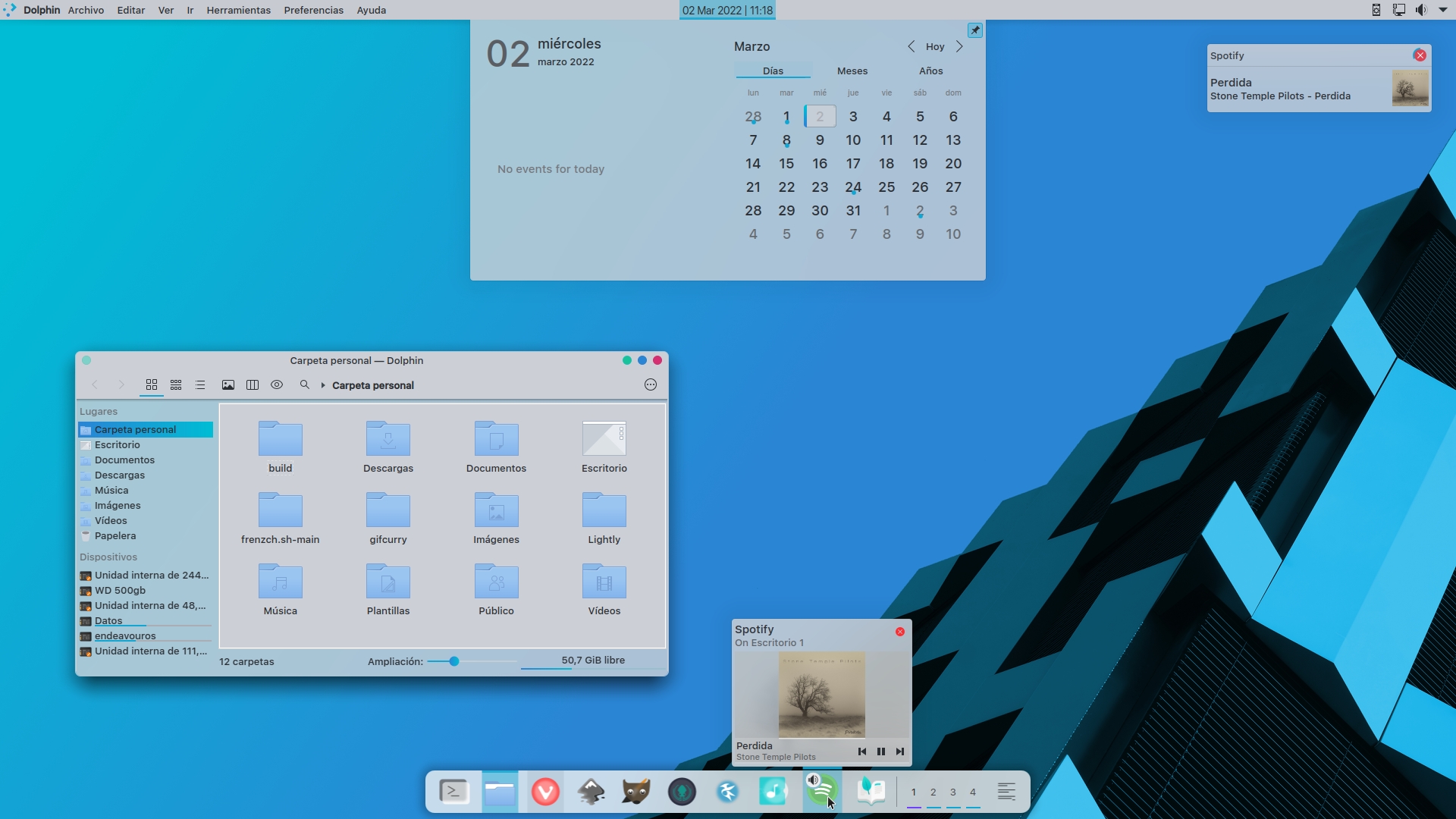
Task: Open the book reader icon in the dock
Action: (x=871, y=792)
